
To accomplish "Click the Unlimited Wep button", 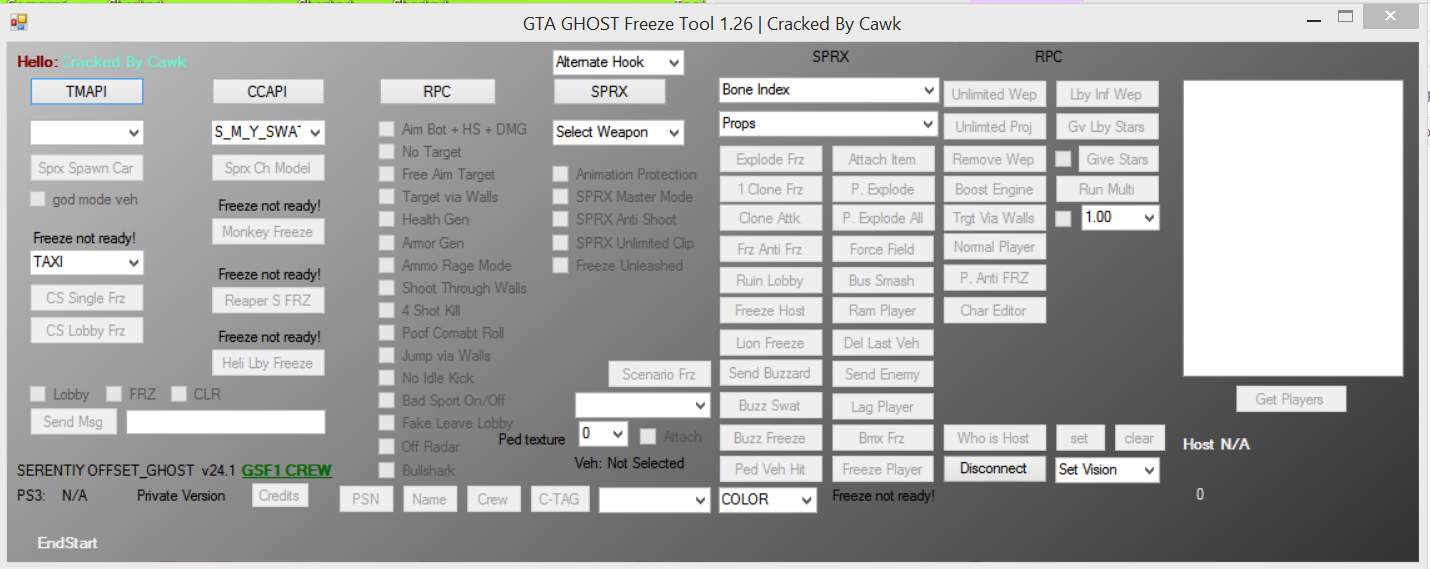I will [994, 94].
